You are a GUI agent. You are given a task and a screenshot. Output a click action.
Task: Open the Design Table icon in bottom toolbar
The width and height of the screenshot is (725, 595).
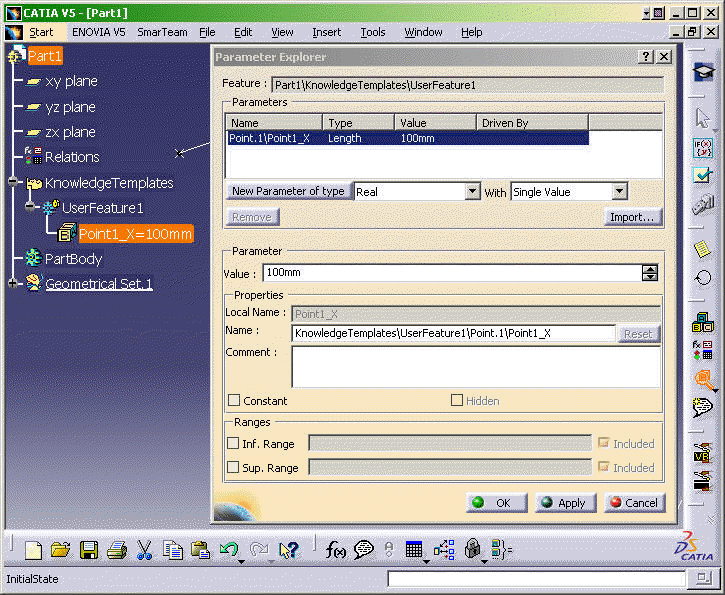coord(413,549)
